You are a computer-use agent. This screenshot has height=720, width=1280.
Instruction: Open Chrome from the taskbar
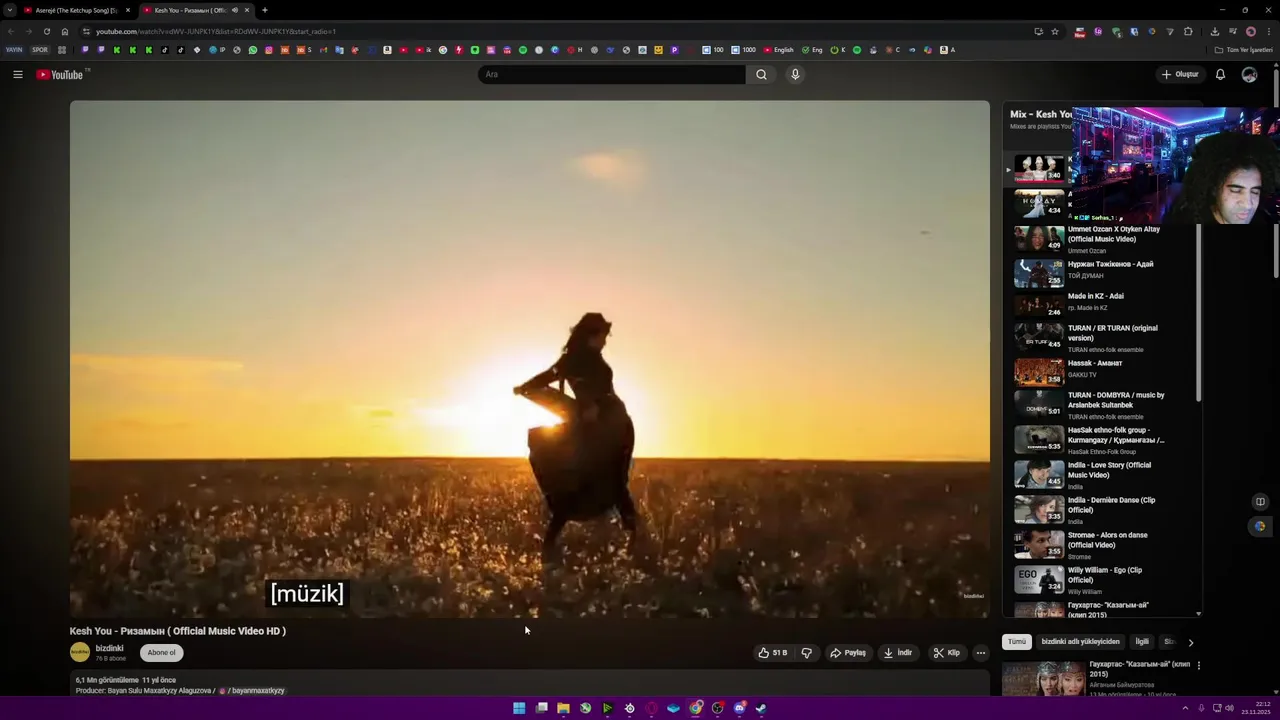(695, 708)
